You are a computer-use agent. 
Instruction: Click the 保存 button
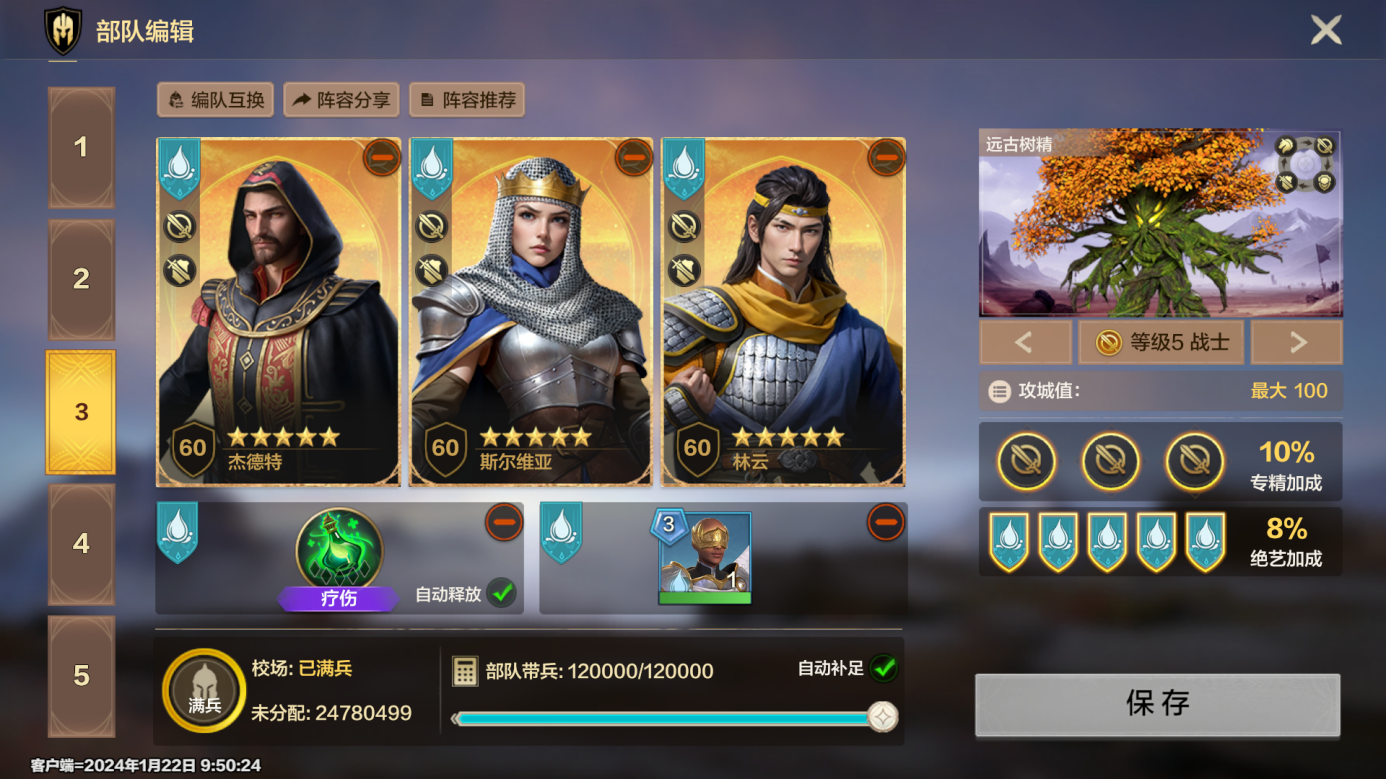[x=1157, y=704]
